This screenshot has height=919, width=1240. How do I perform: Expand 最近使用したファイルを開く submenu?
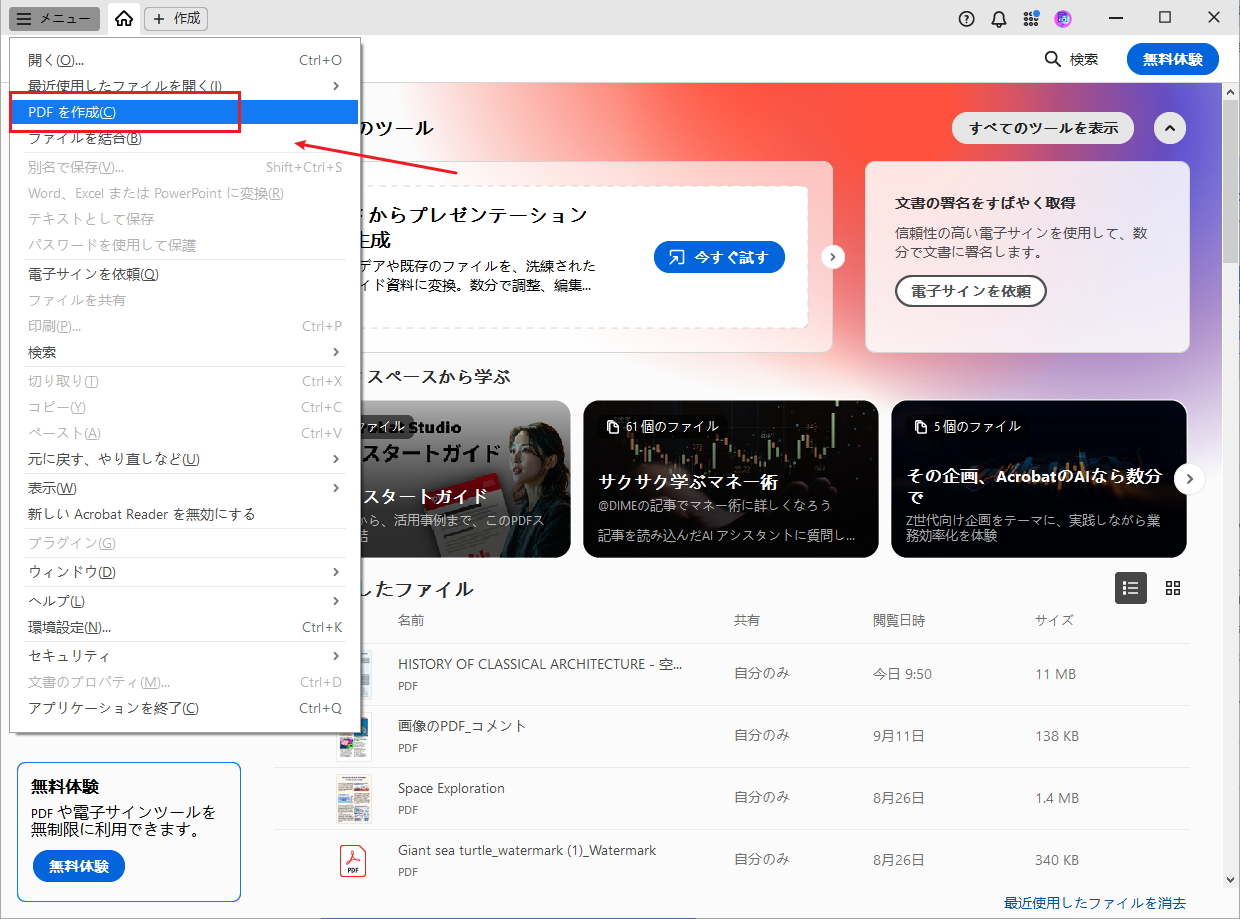185,86
